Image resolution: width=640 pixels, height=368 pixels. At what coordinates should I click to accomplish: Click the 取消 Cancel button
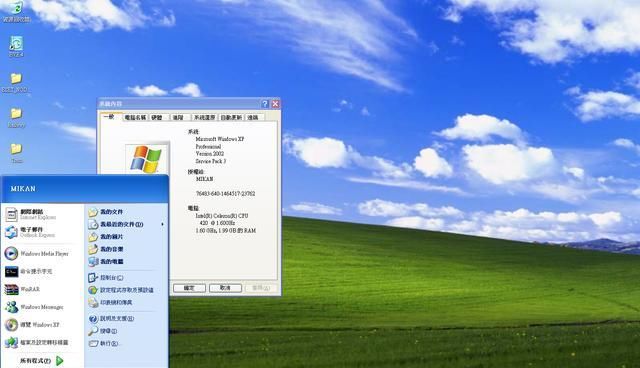[225, 288]
